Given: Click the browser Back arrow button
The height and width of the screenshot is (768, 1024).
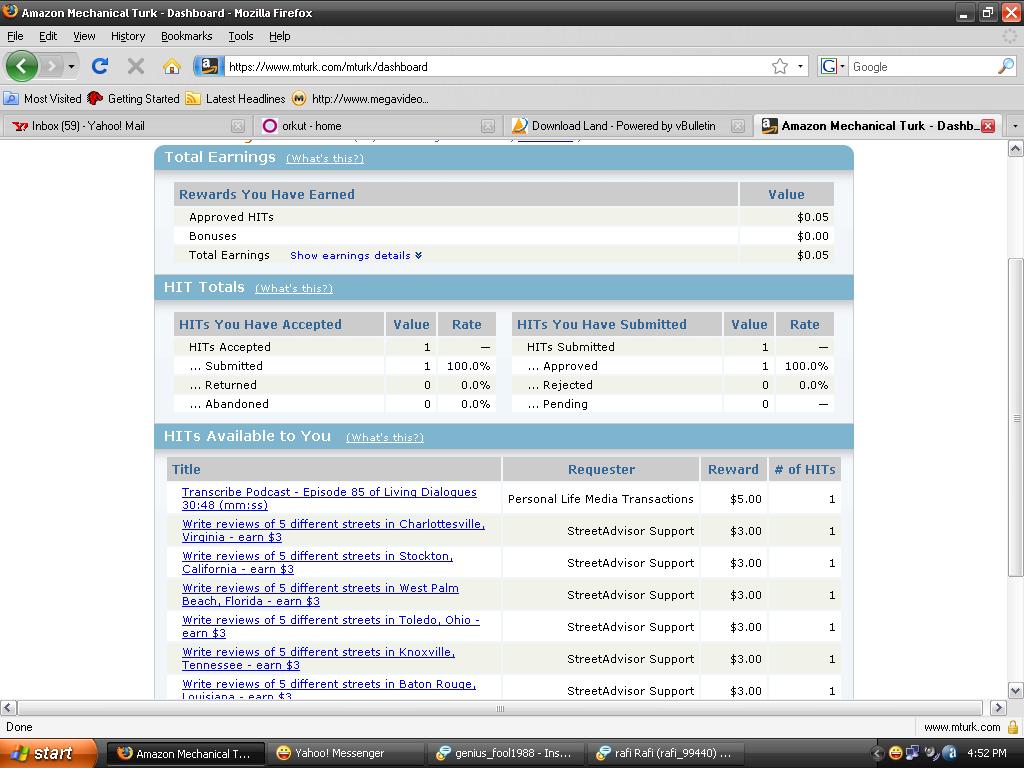Looking at the screenshot, I should coord(22,66).
